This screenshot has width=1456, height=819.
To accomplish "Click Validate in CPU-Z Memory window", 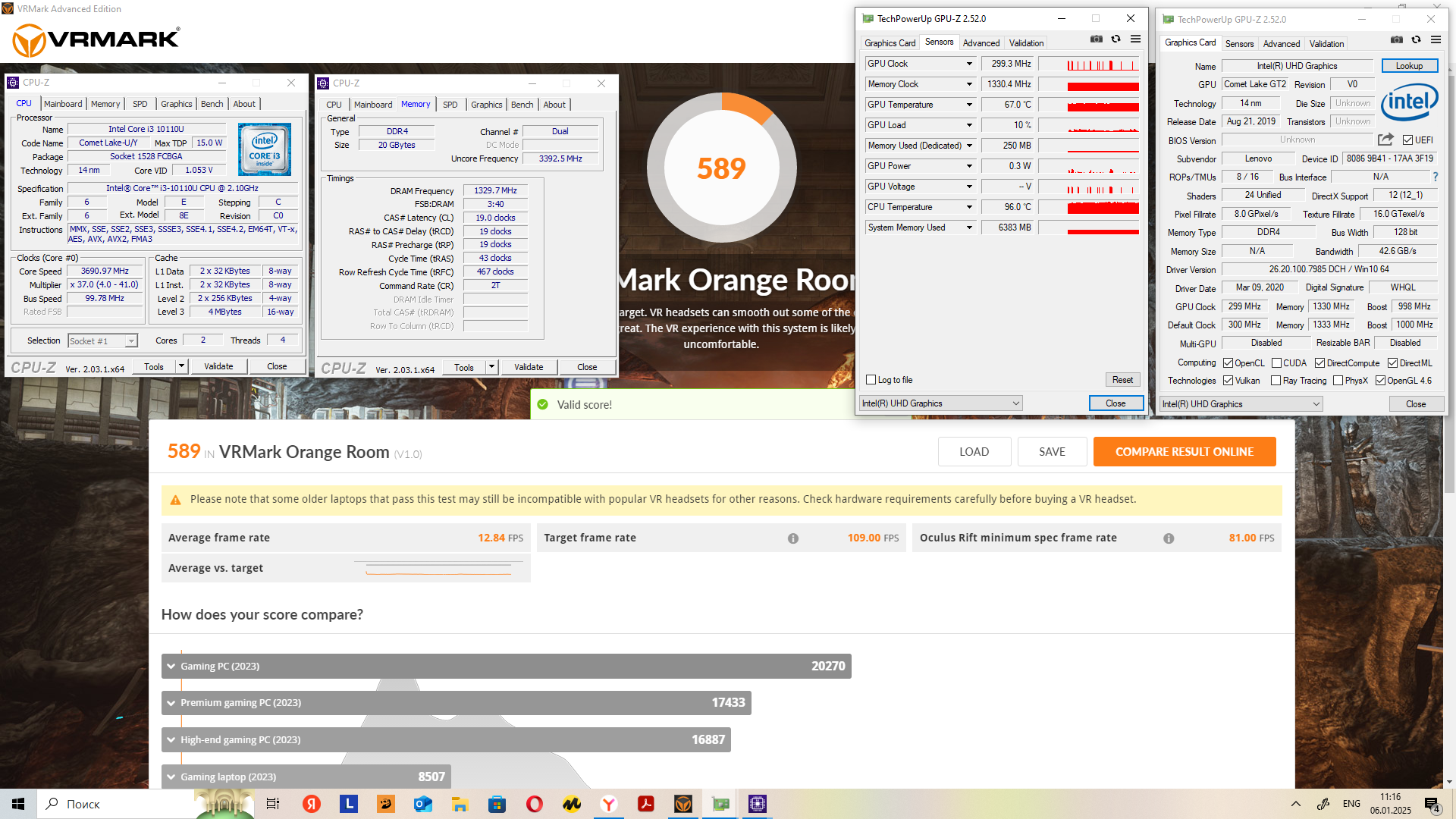I will (529, 367).
